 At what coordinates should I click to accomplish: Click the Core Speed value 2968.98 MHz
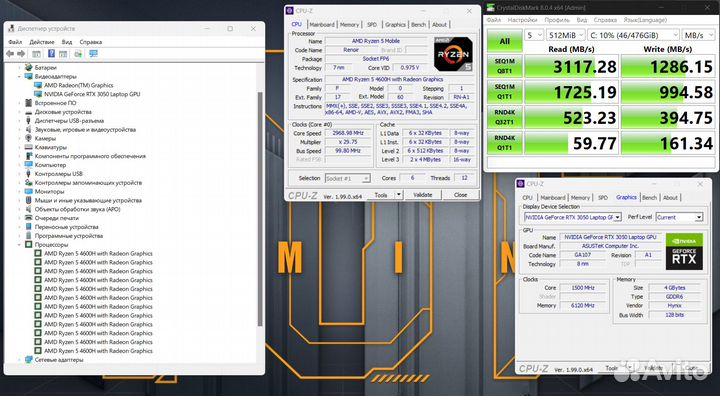pyautogui.click(x=348, y=133)
